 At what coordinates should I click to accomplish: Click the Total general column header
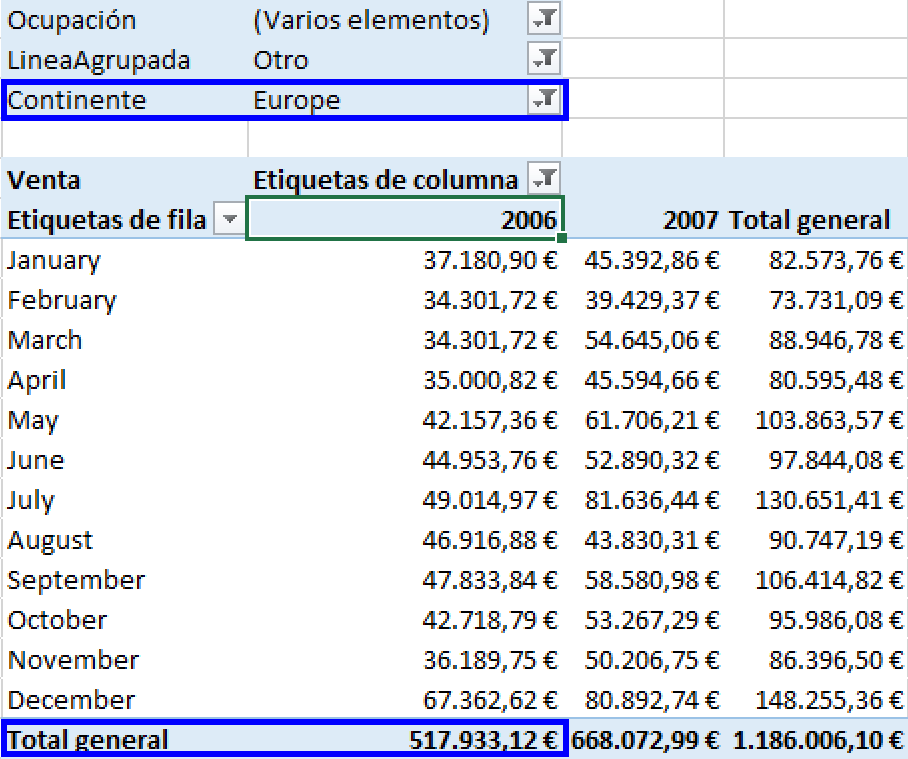[810, 220]
